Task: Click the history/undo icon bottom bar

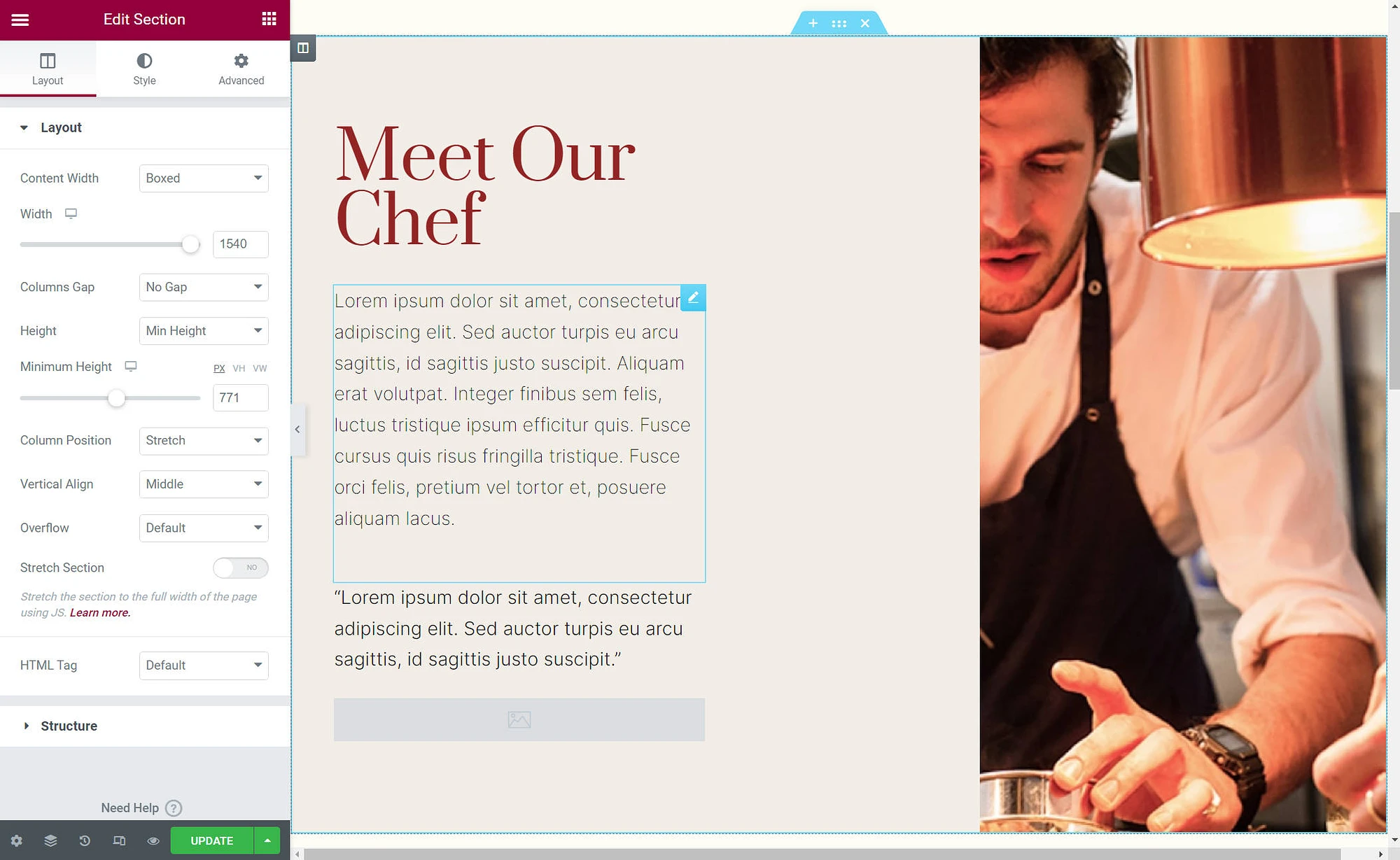Action: (x=85, y=840)
